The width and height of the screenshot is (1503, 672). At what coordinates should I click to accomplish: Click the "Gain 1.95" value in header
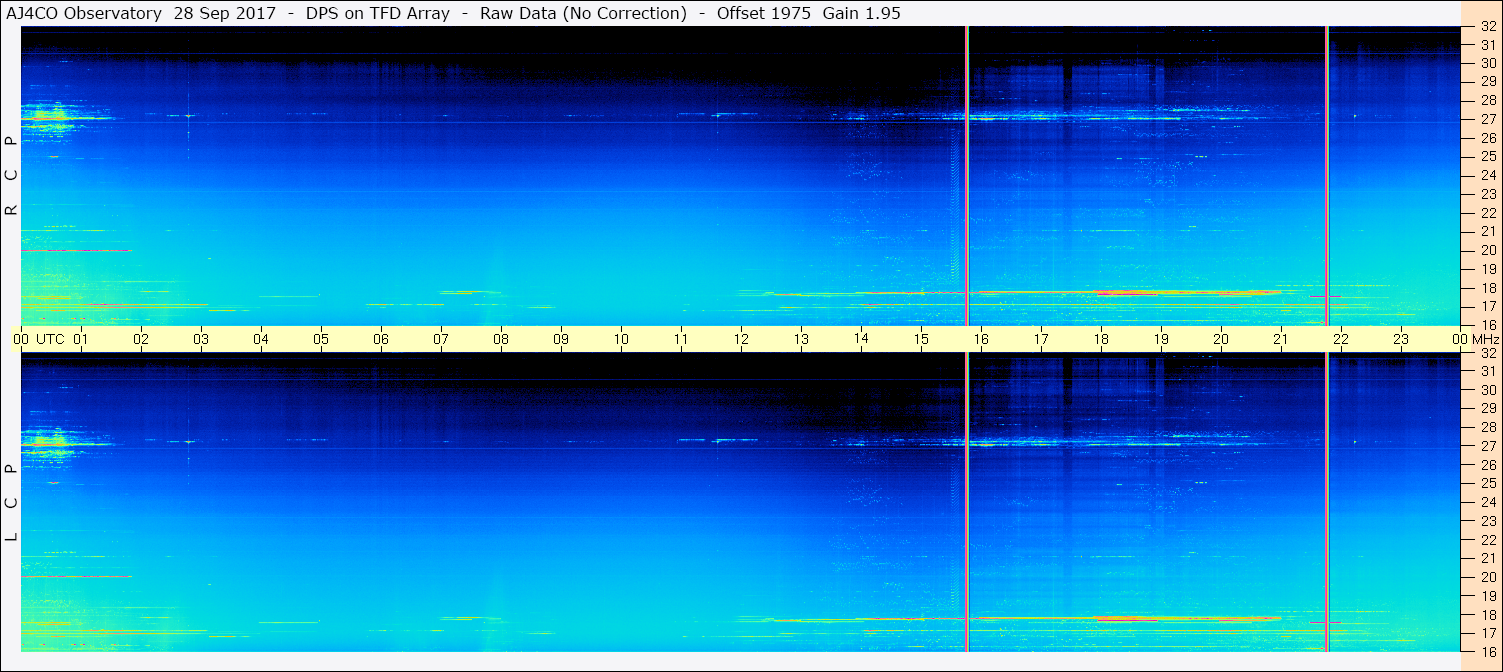point(863,13)
